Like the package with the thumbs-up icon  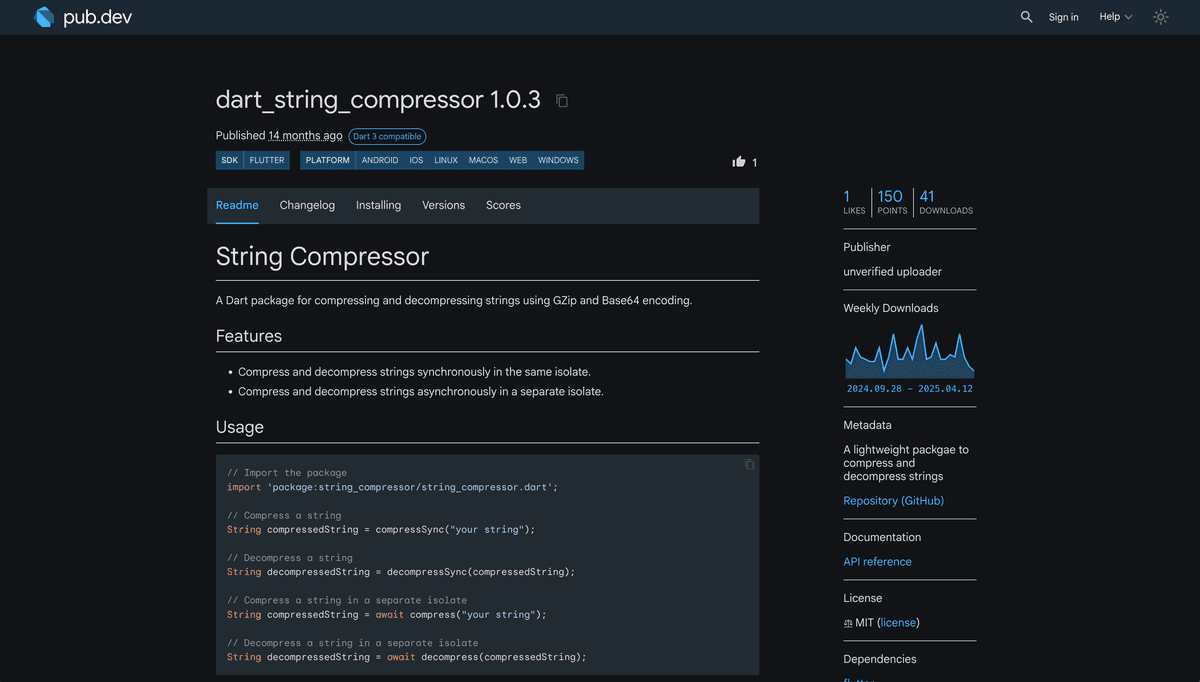[739, 160]
